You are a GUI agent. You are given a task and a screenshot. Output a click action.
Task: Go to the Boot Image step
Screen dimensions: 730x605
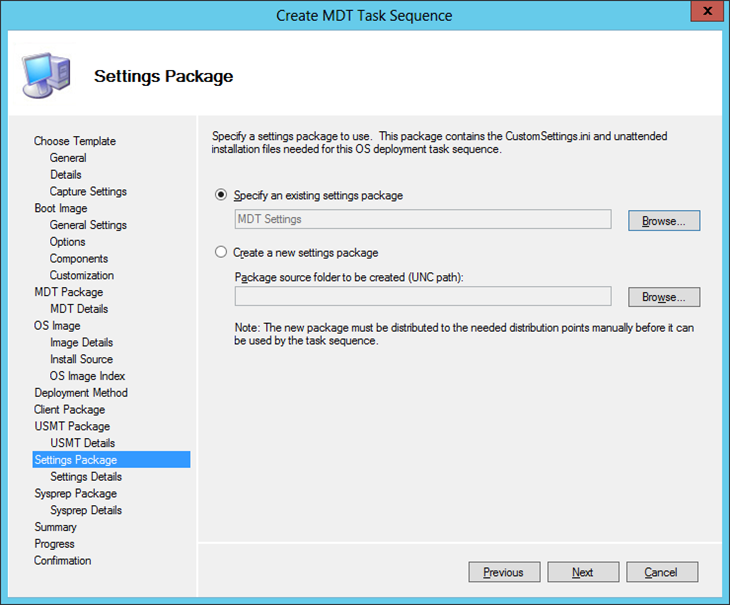(x=61, y=208)
